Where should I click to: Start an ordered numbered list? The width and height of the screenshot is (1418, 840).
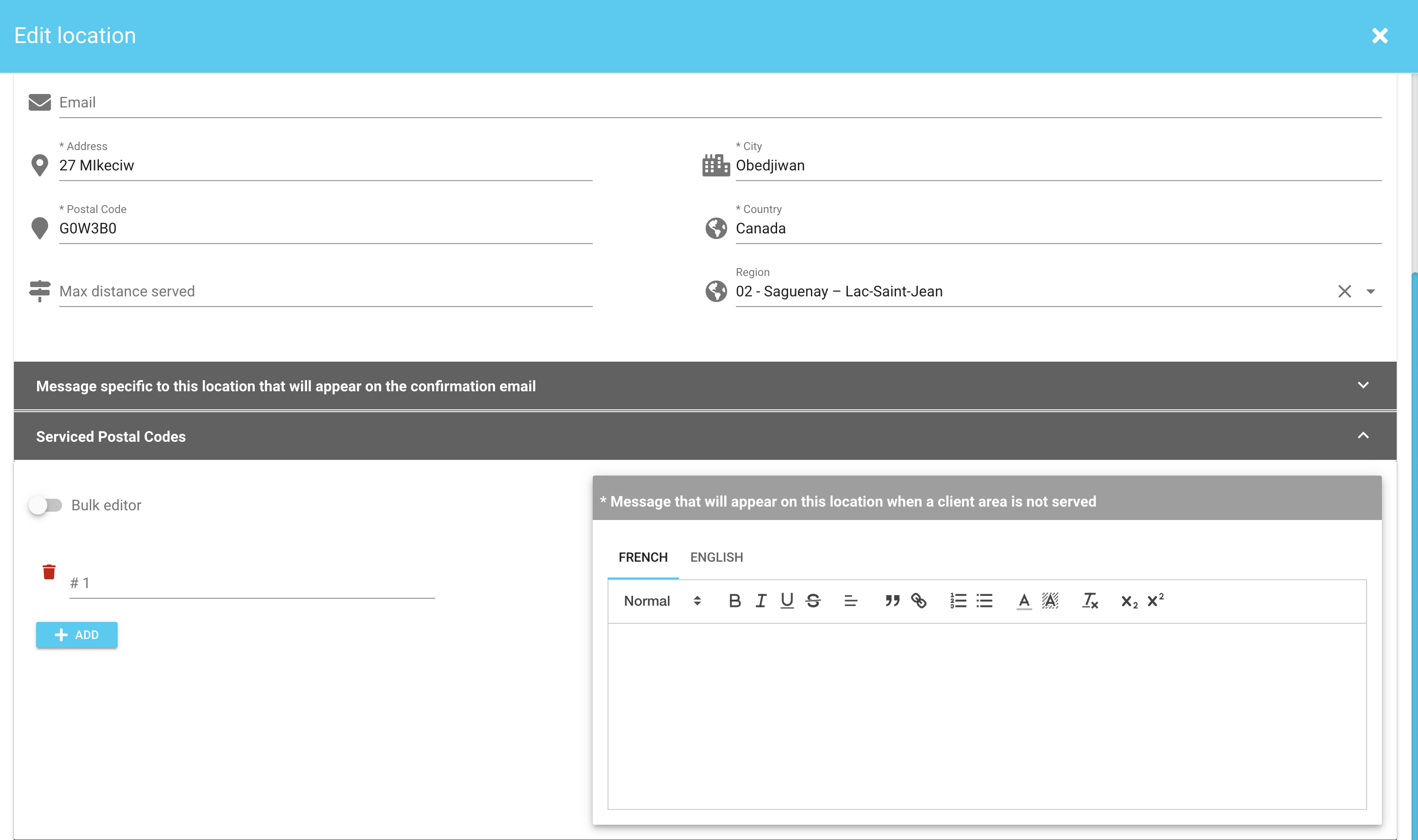coord(958,601)
